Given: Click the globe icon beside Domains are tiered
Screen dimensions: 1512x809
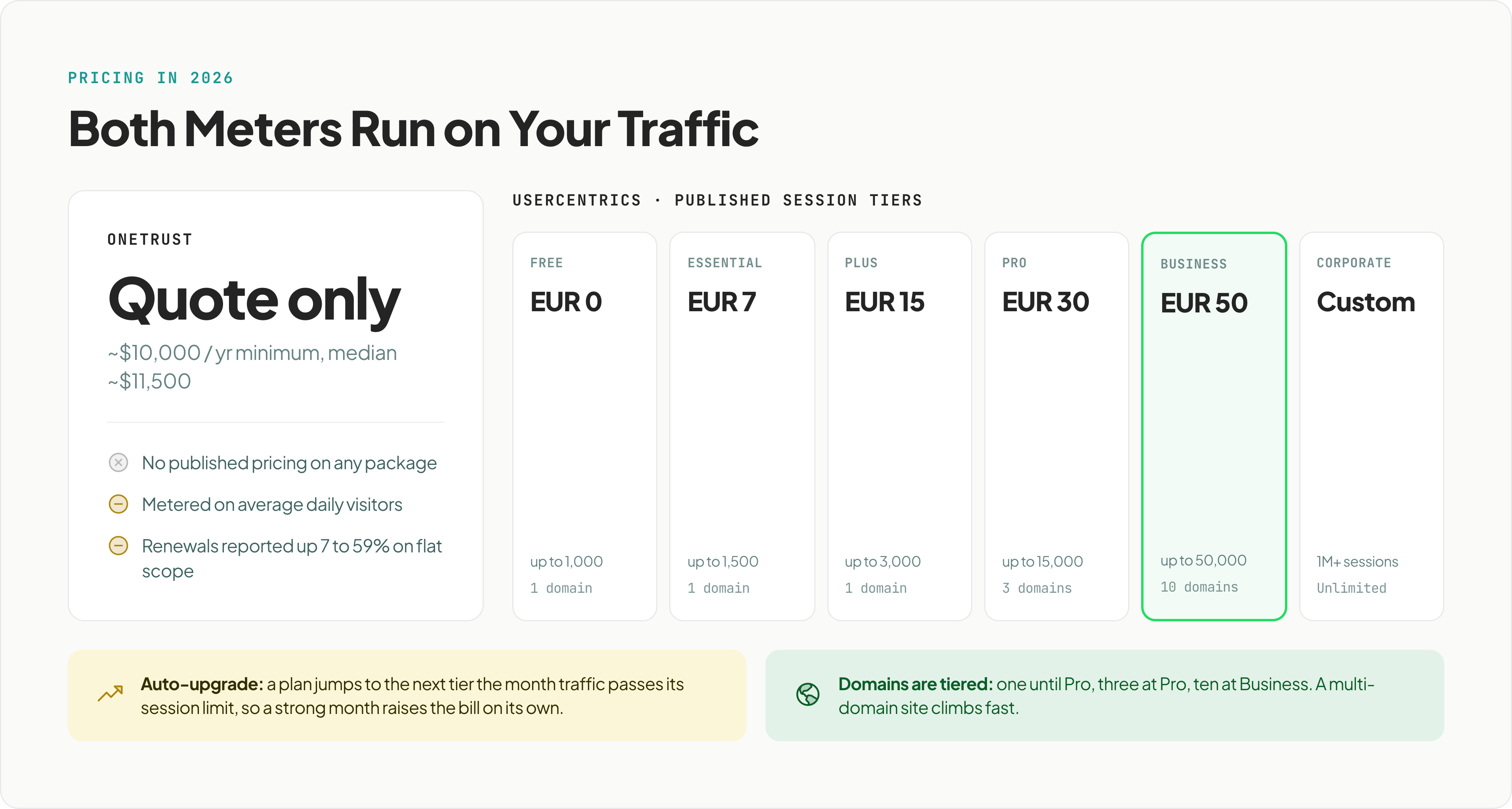Looking at the screenshot, I should (808, 695).
